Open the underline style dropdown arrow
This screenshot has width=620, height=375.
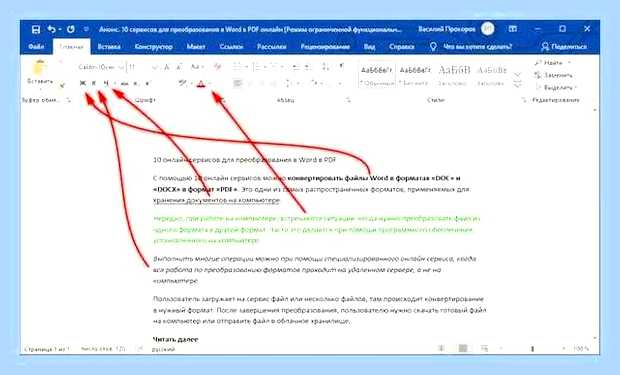(115, 83)
